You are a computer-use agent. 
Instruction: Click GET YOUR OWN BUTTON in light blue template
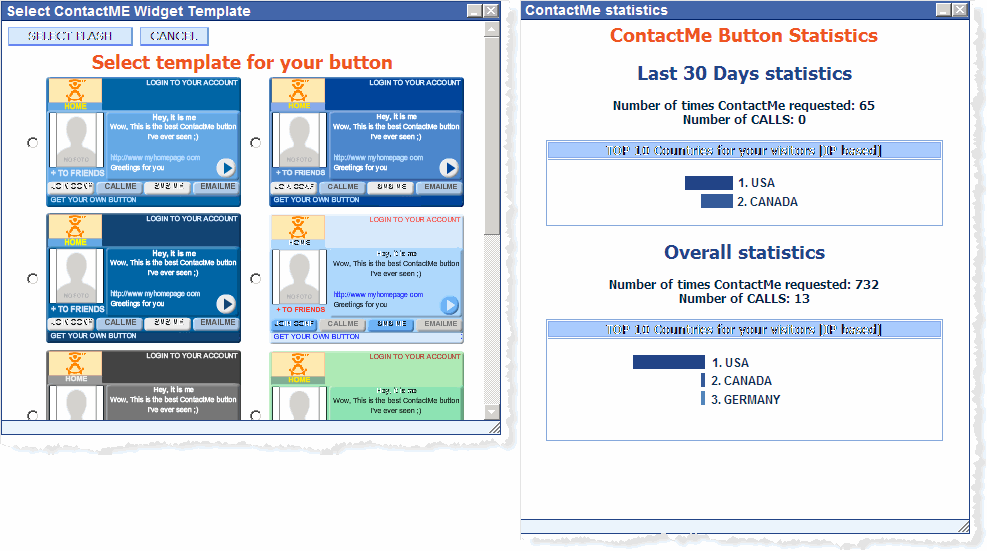point(316,337)
